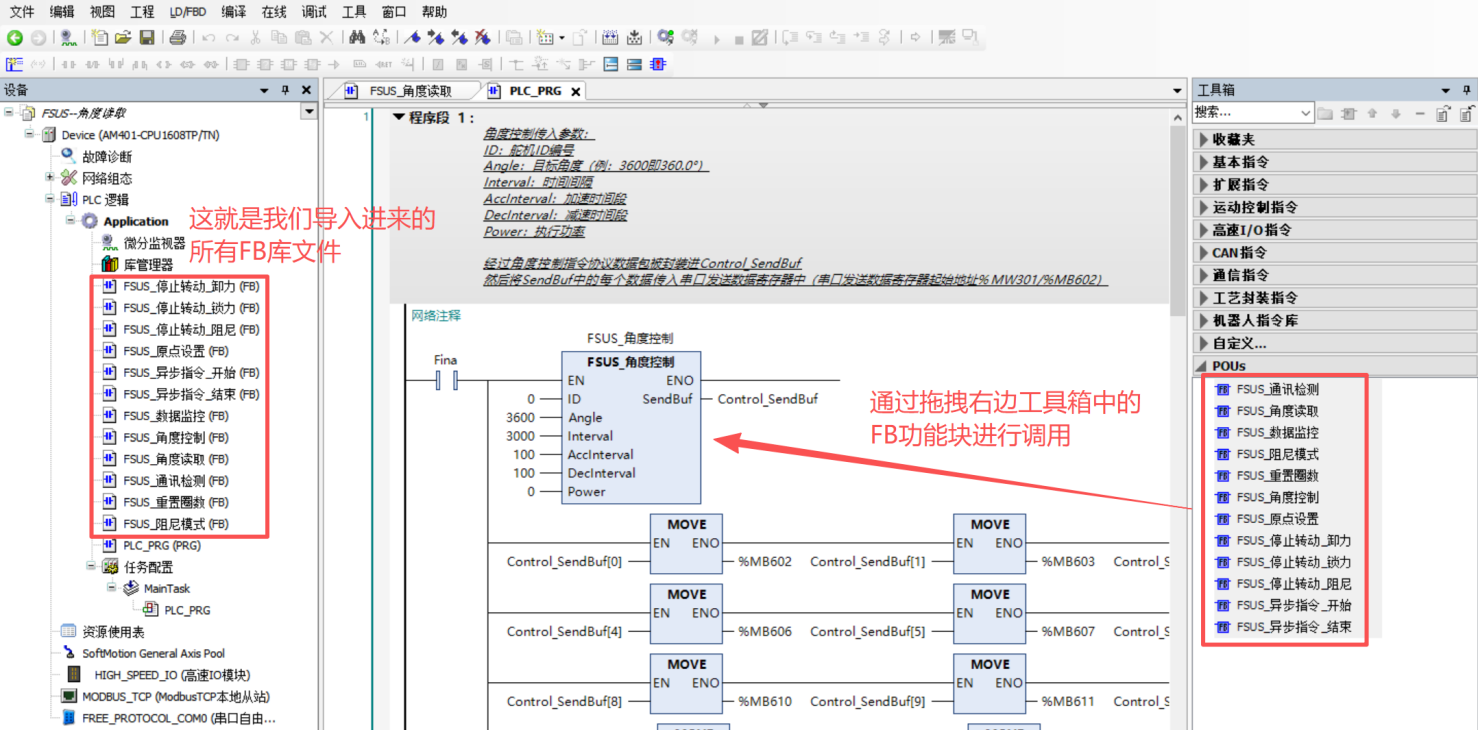Expand the 网络组态 tree node
The image size is (1478, 730).
point(49,178)
